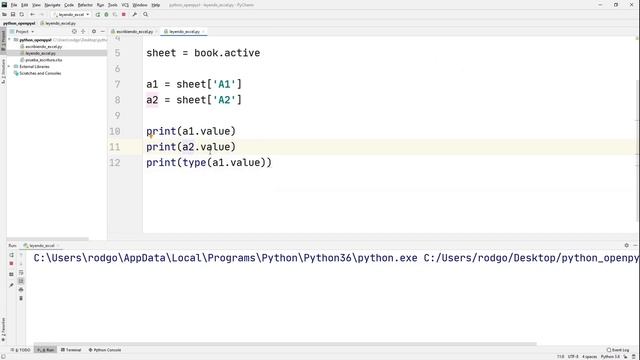Open the Edit menu
Screen dimensions: 640x360
(x=24, y=5)
